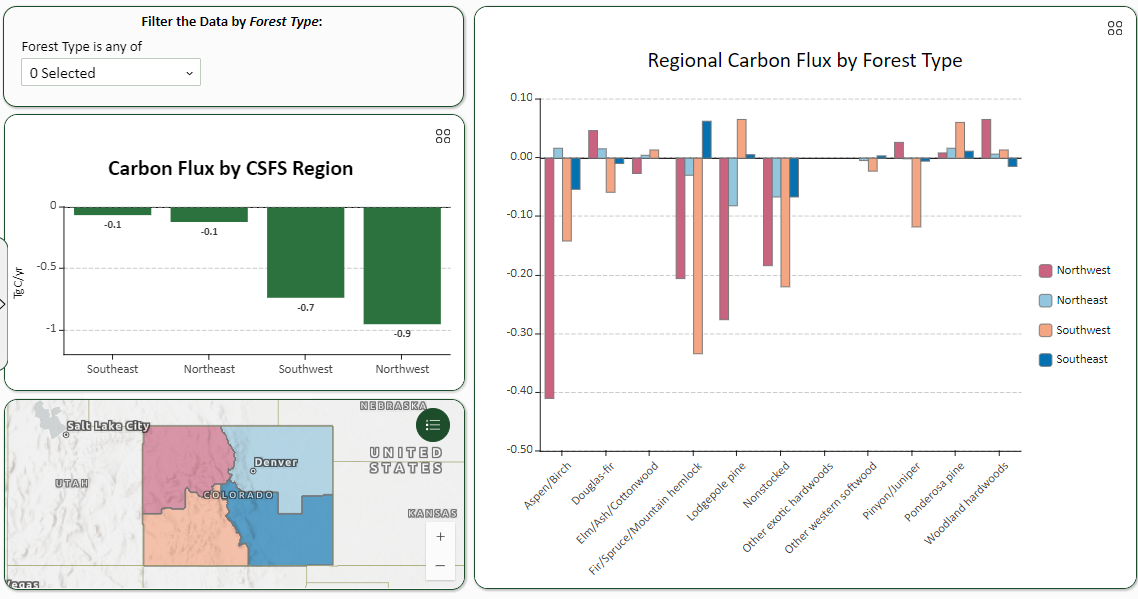Click grid icon on Carbon Flux by CSFS tile
Screen dimensions: 1138x599
click(x=443, y=137)
